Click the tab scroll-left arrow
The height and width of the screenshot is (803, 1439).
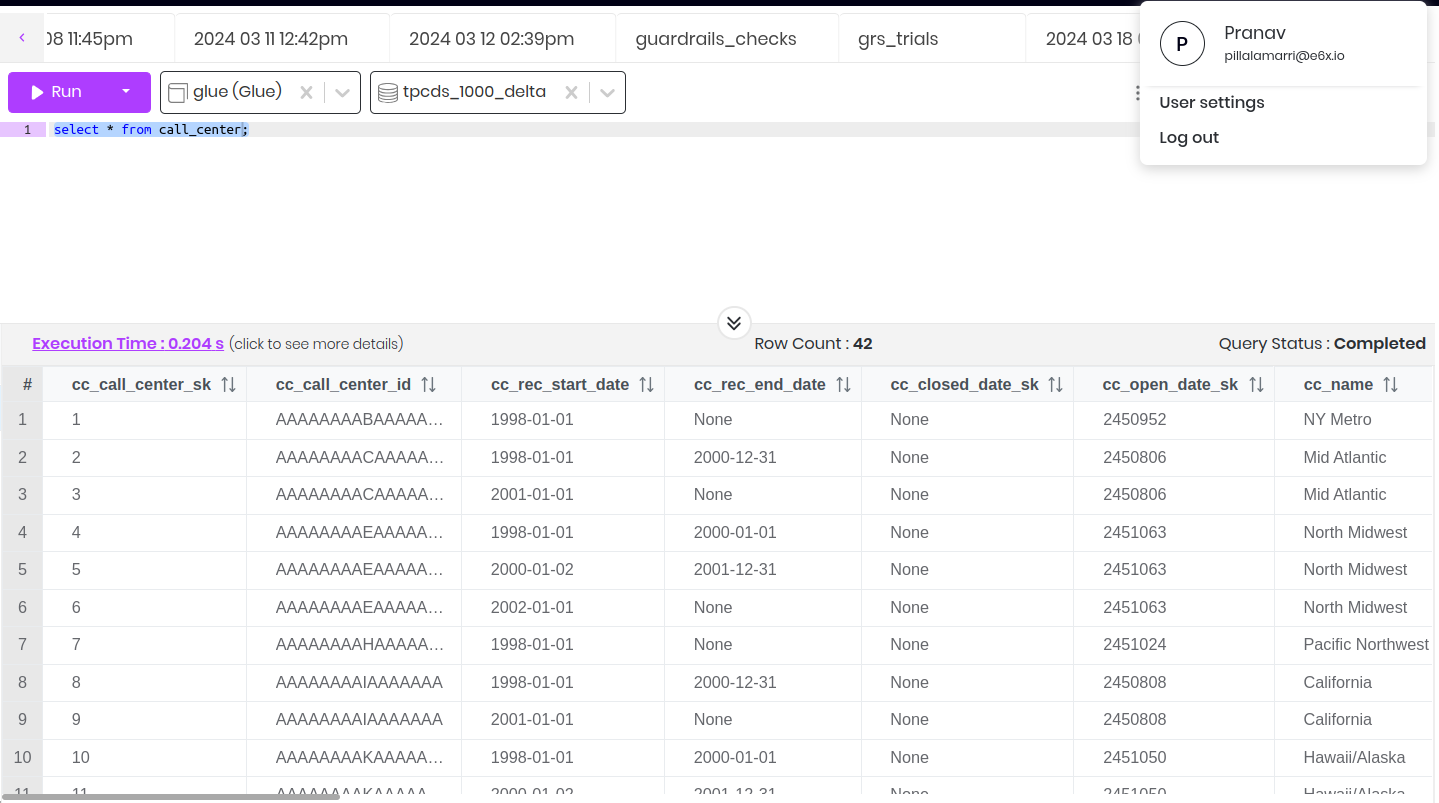22,38
